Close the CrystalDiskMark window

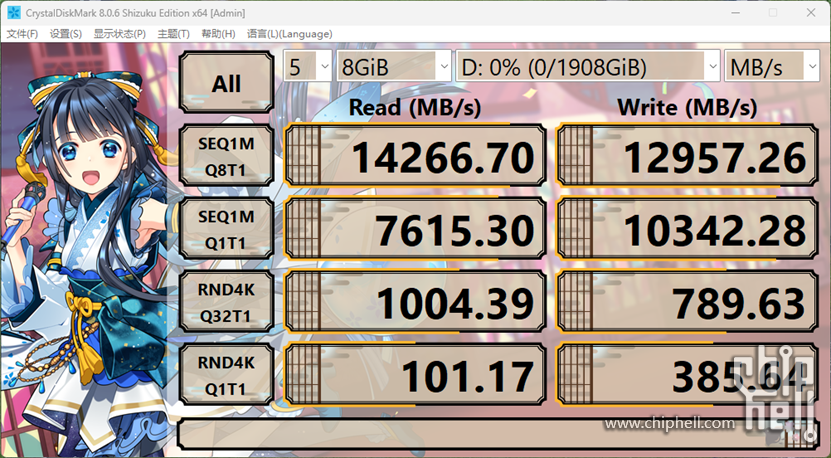click(811, 13)
